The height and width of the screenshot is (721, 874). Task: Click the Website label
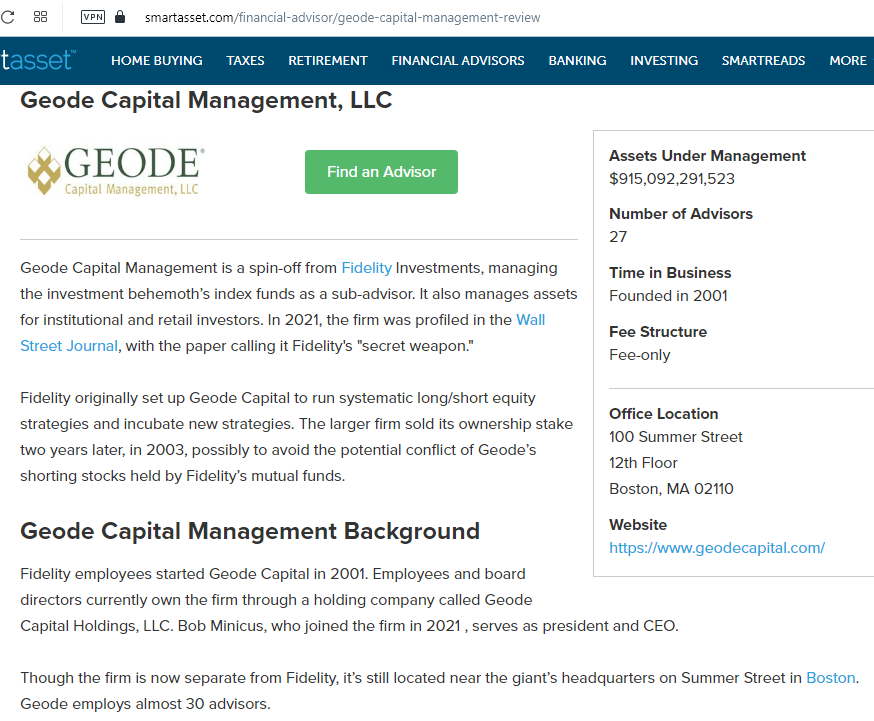638,525
